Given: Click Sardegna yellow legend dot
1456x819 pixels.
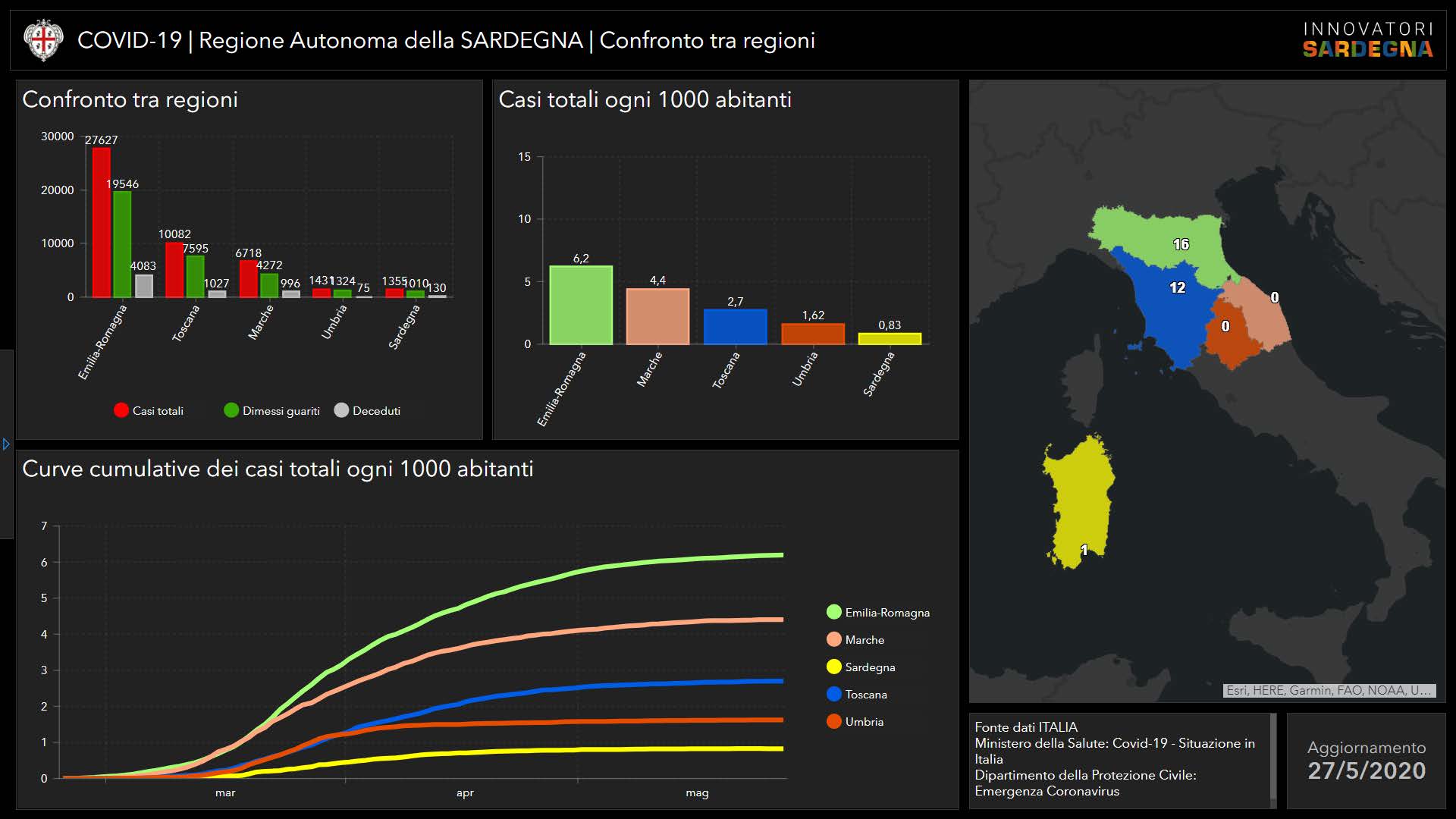Looking at the screenshot, I should (x=834, y=667).
